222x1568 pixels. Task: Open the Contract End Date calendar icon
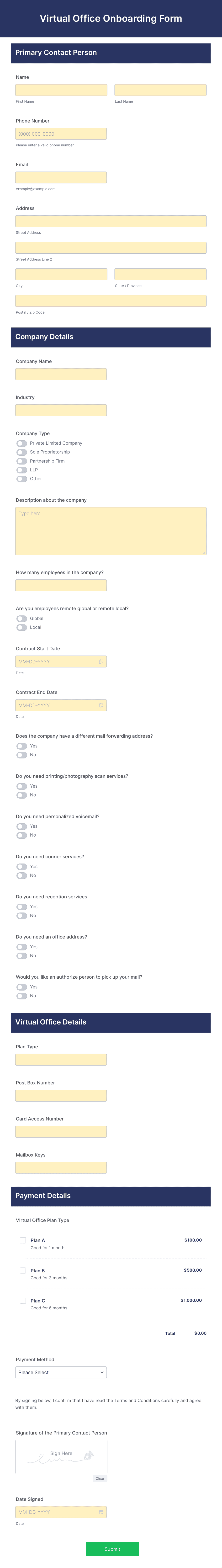point(101,705)
